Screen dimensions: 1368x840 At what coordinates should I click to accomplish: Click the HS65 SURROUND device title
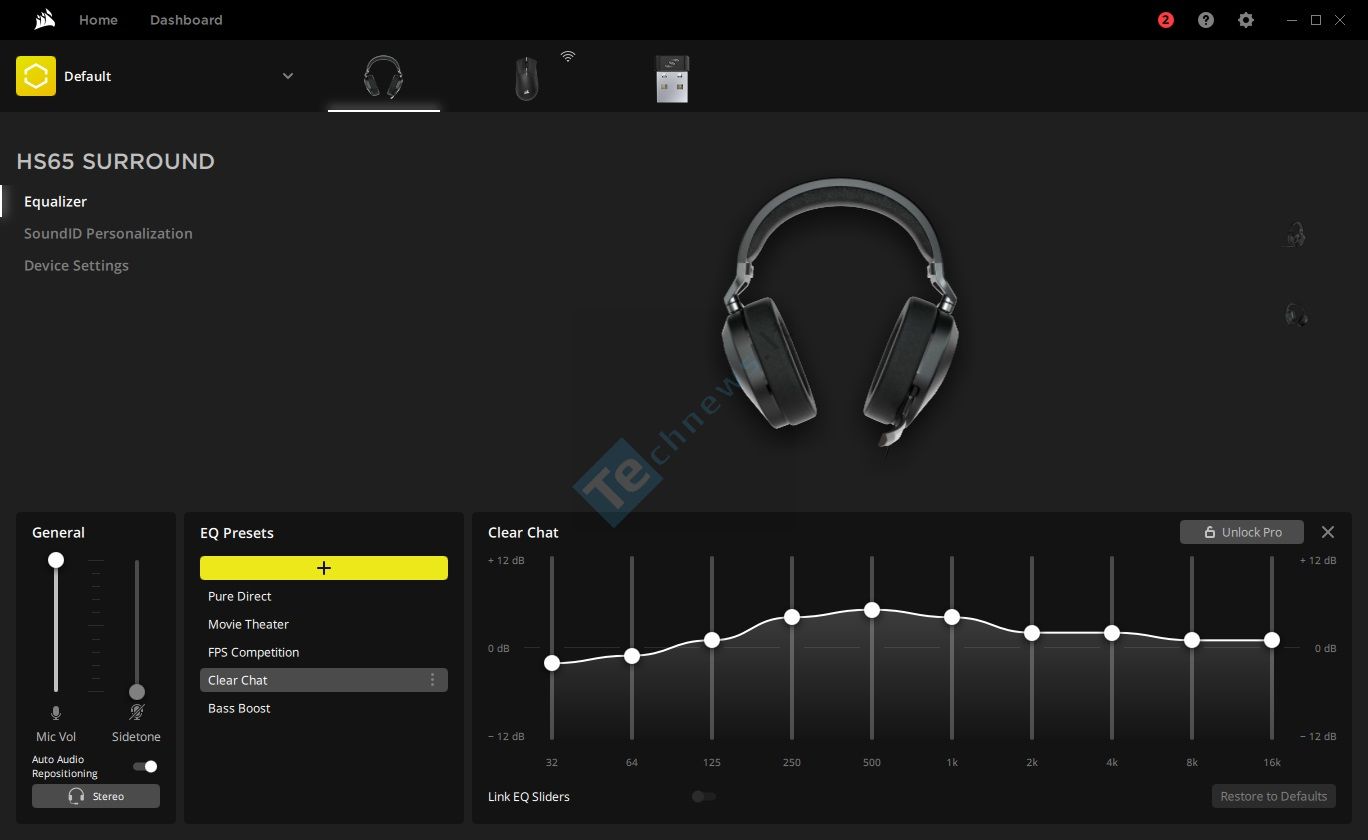[x=116, y=162]
